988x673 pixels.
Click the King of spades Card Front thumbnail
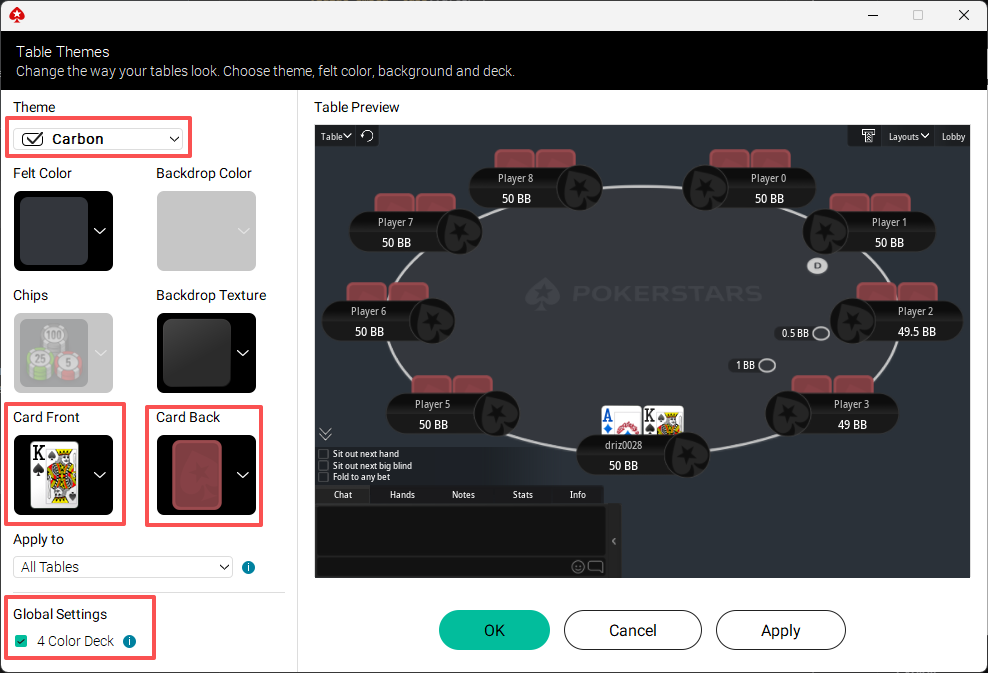tap(55, 475)
